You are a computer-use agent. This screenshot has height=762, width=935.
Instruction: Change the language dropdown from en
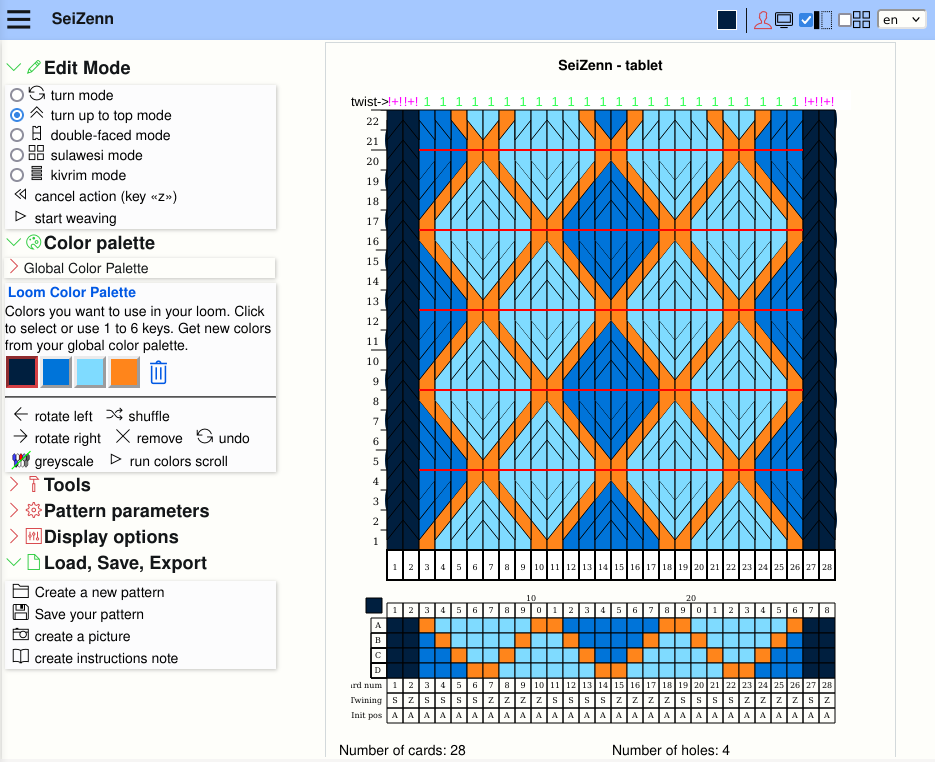[900, 18]
